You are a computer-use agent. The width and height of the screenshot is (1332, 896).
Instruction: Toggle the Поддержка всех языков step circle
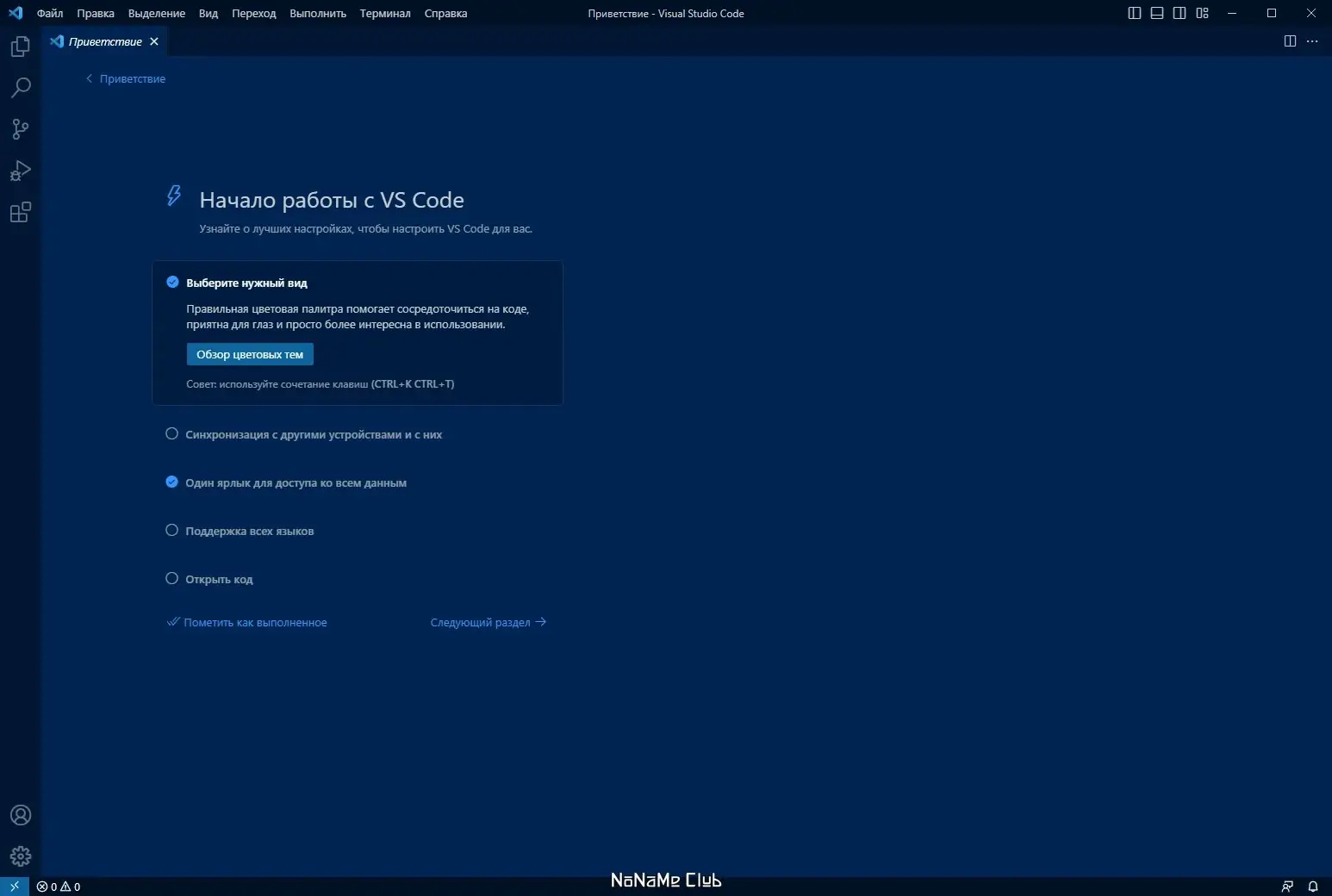[171, 530]
